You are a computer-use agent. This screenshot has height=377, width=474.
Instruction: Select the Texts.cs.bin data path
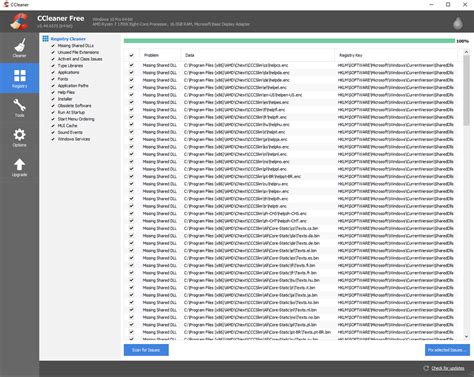point(251,228)
